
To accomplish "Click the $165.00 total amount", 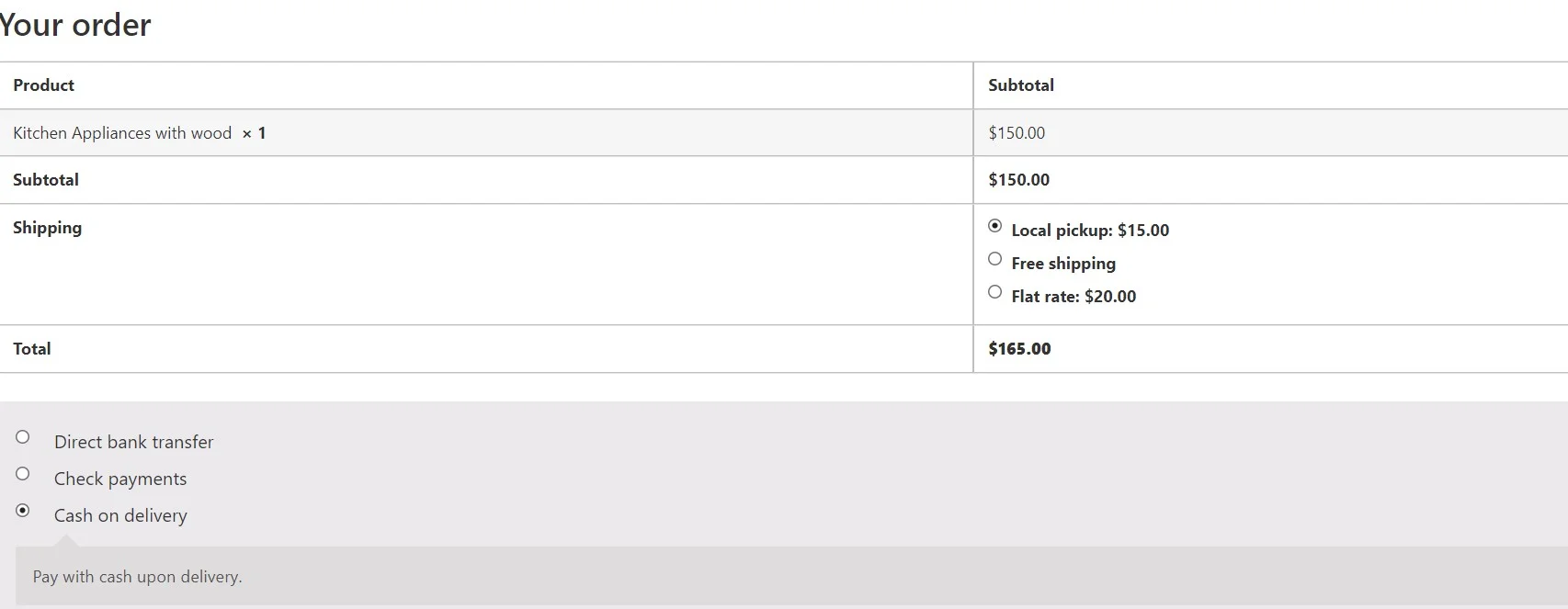I will [x=1019, y=349].
